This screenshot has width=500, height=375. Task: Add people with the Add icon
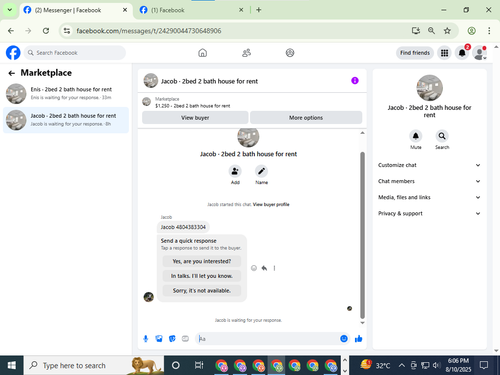point(235,171)
